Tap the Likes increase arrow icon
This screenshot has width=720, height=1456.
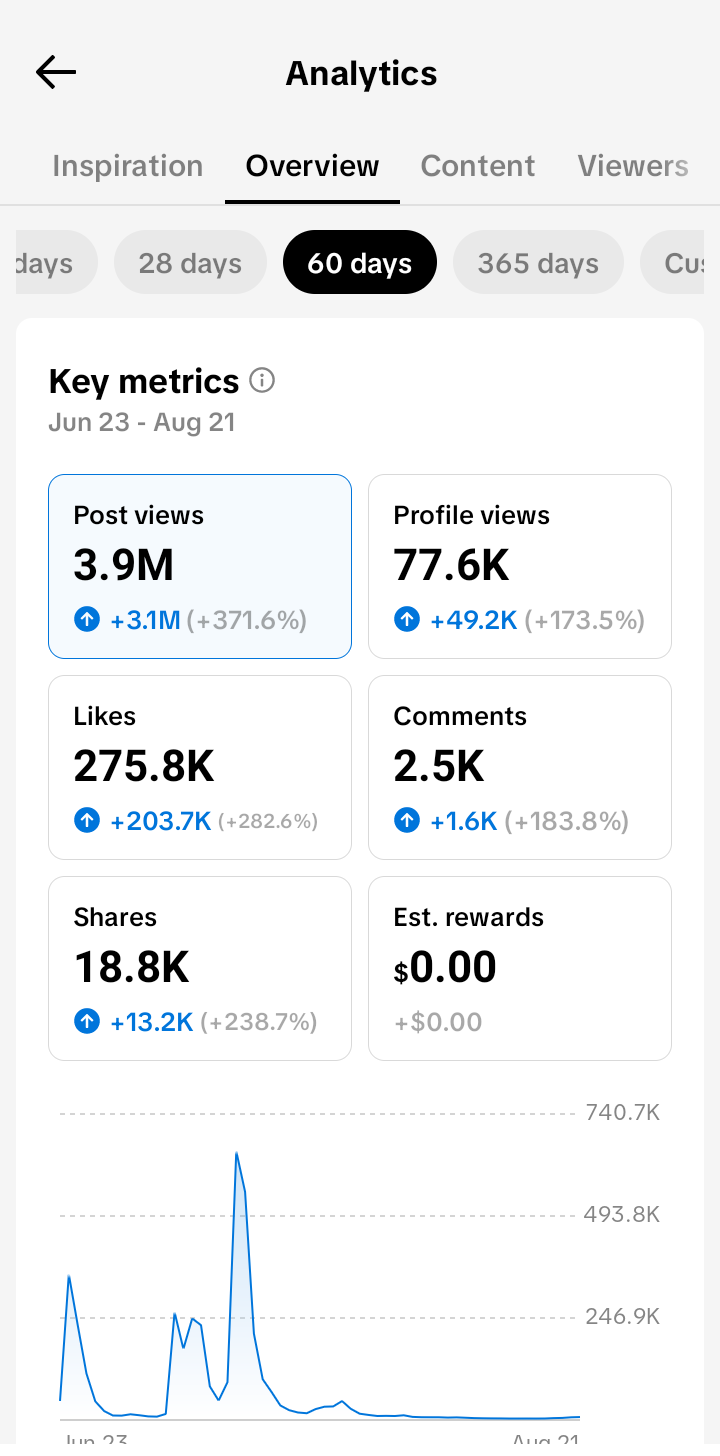(87, 821)
